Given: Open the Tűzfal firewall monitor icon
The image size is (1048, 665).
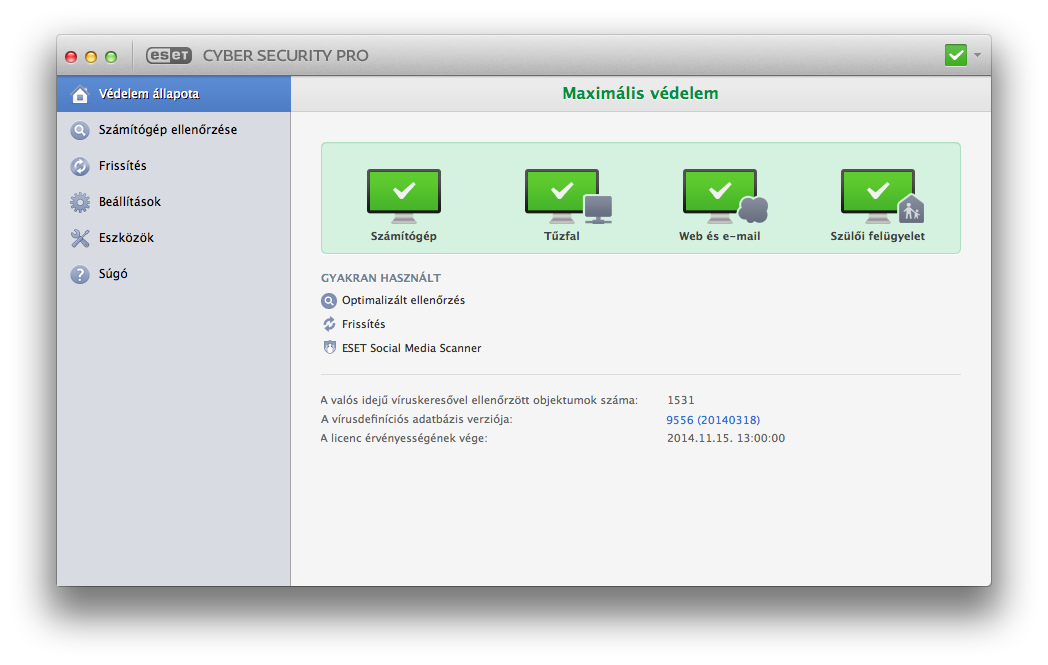Looking at the screenshot, I should pos(568,196).
